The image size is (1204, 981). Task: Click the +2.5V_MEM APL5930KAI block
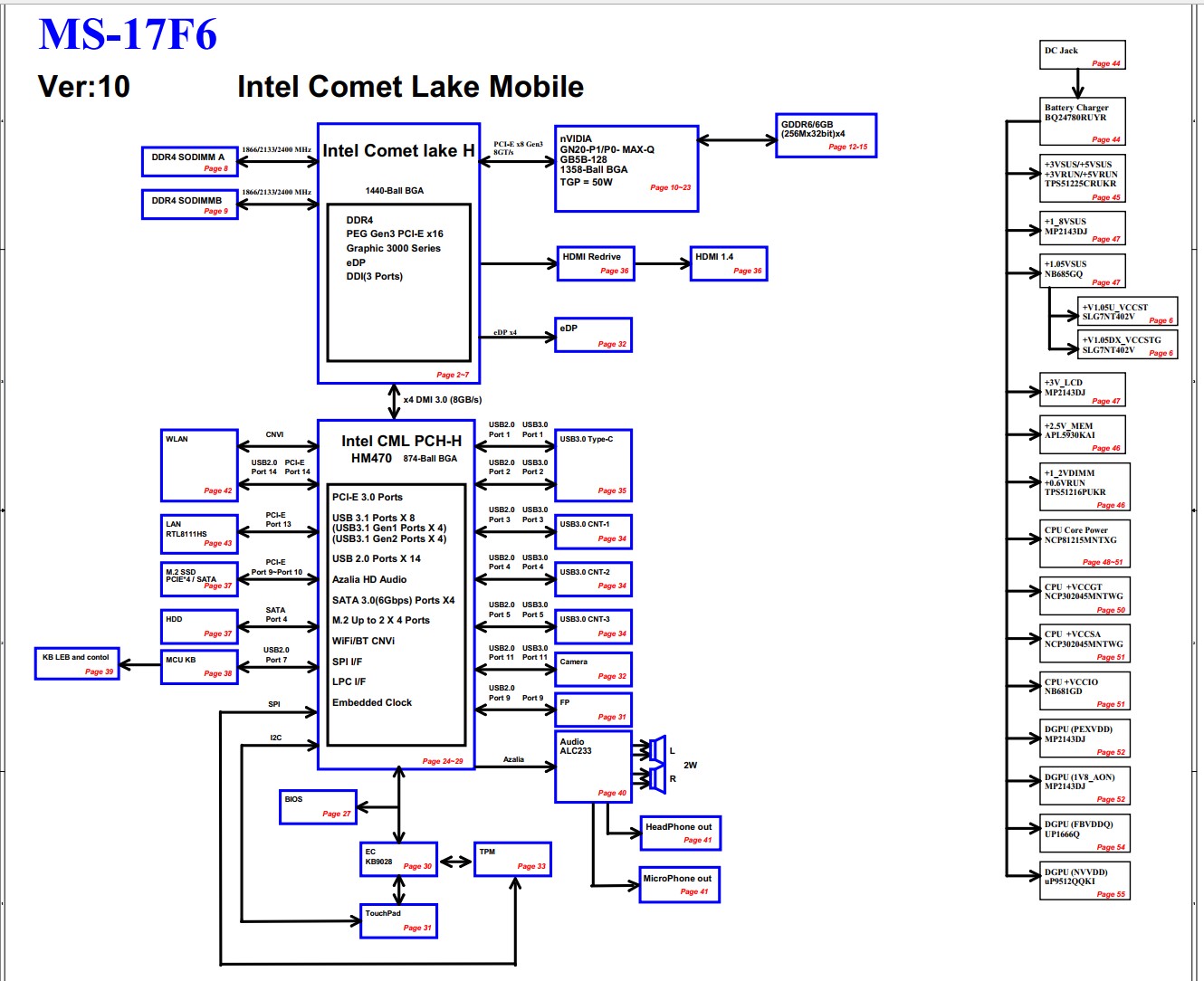click(x=1083, y=435)
